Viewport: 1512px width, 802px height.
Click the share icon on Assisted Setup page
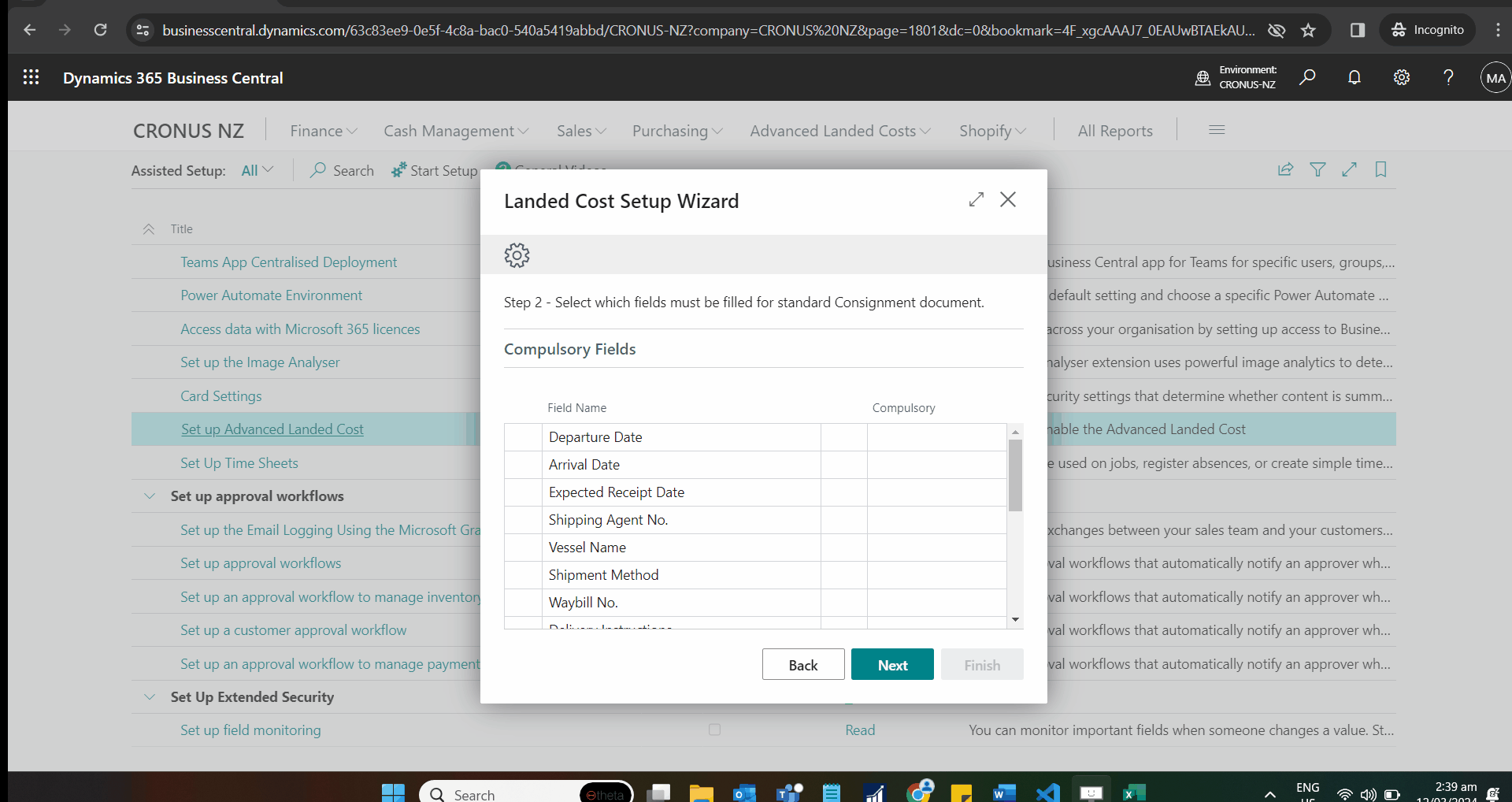click(x=1286, y=169)
